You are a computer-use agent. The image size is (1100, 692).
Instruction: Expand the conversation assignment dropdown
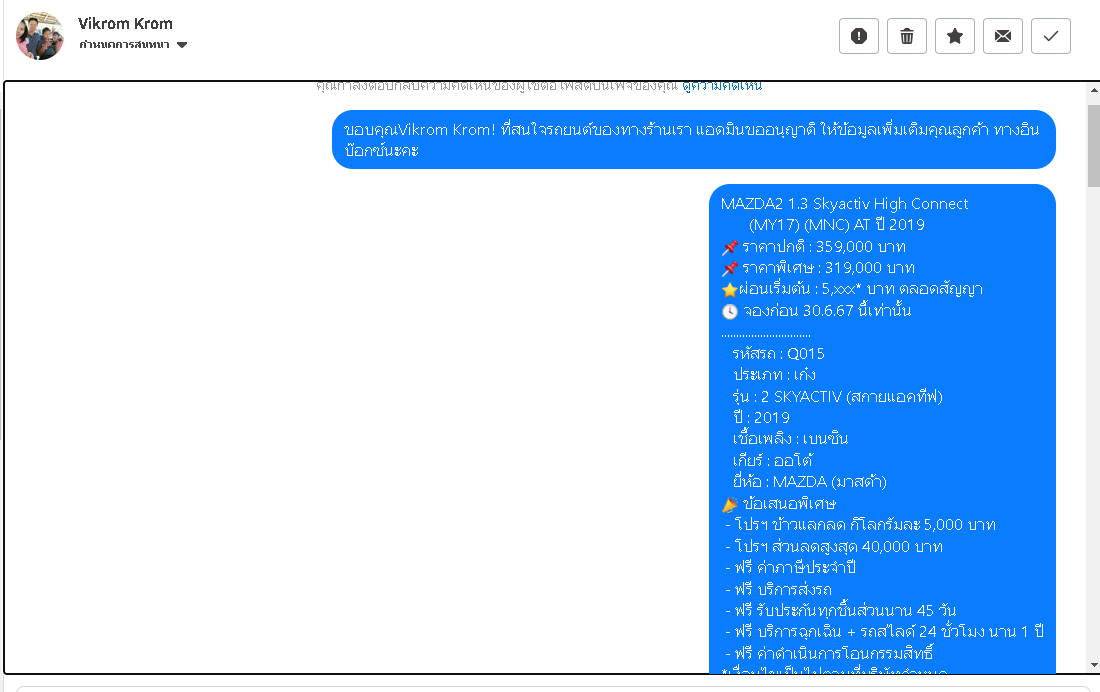click(133, 45)
